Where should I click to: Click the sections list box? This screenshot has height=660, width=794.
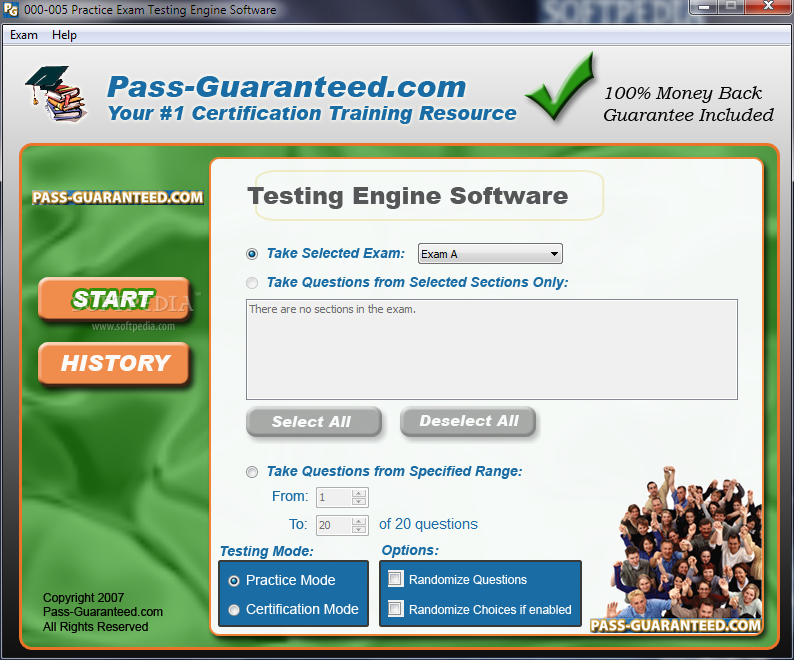pos(492,350)
